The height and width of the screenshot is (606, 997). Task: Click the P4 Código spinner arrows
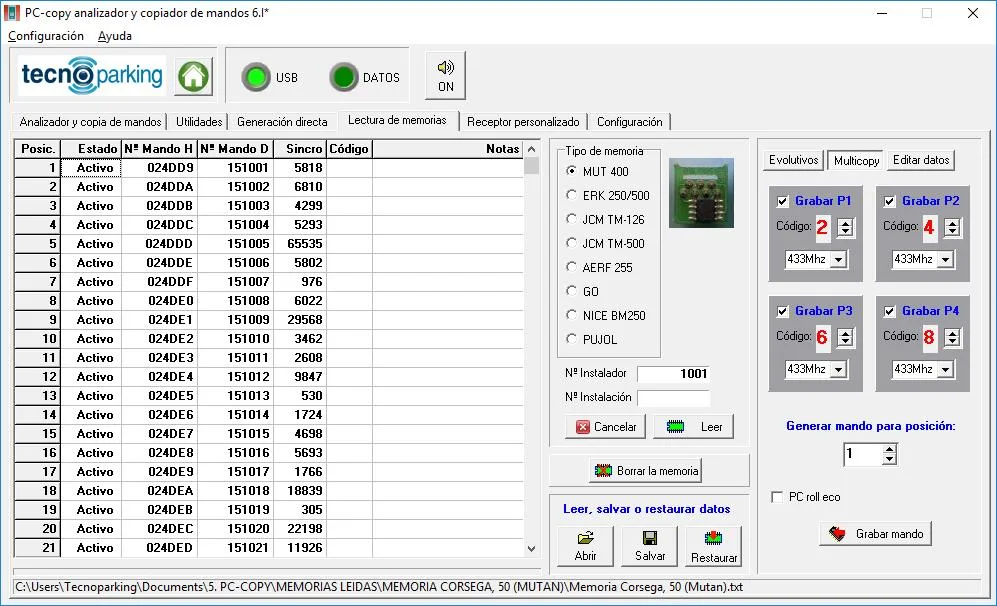tap(952, 337)
